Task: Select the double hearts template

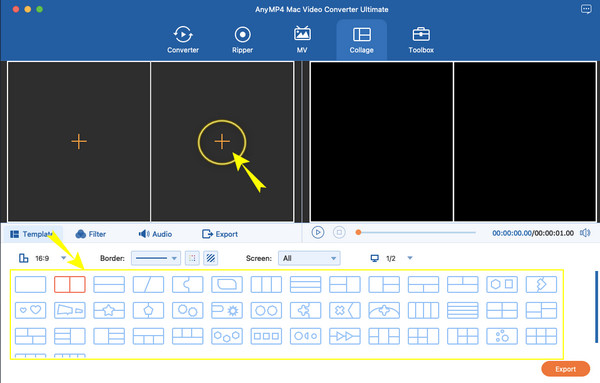Action: tap(30, 310)
